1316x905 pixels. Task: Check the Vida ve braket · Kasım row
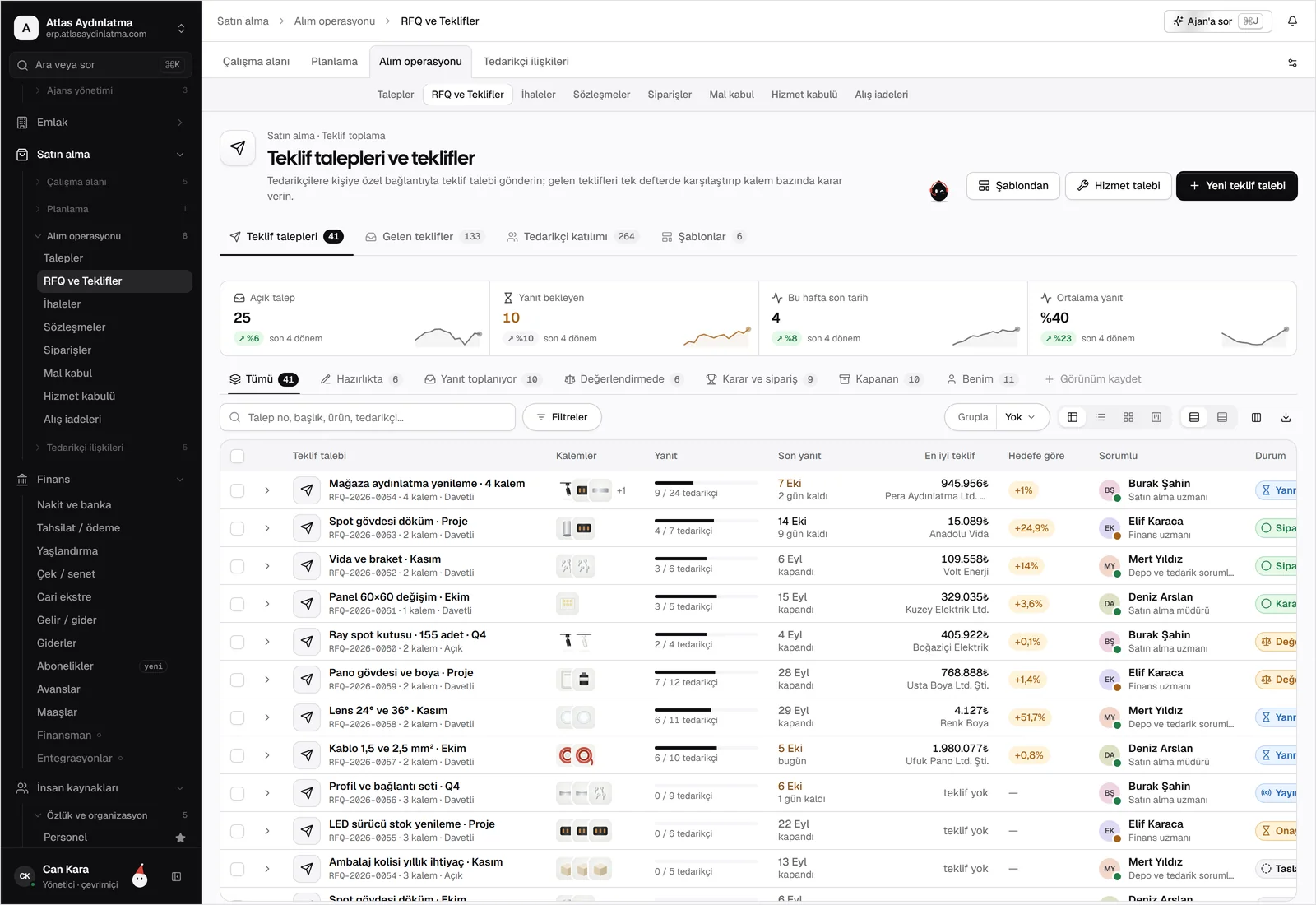point(238,566)
